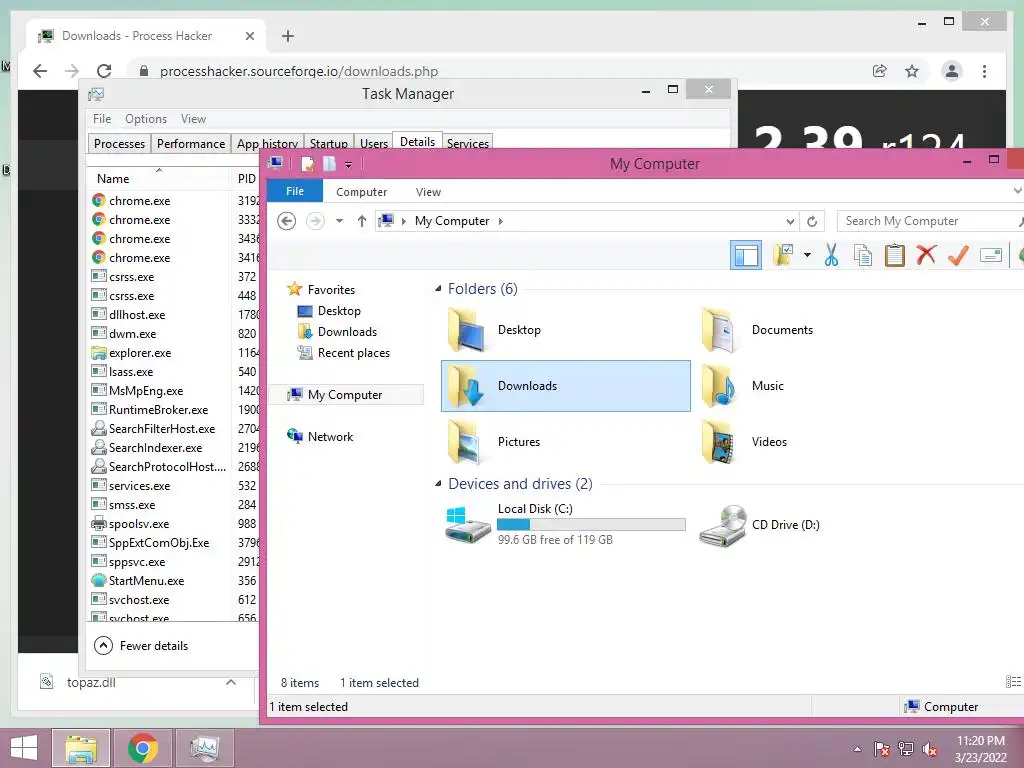Screen dimensions: 1024x768
Task: Open Task Manager Options menu
Action: [146, 119]
